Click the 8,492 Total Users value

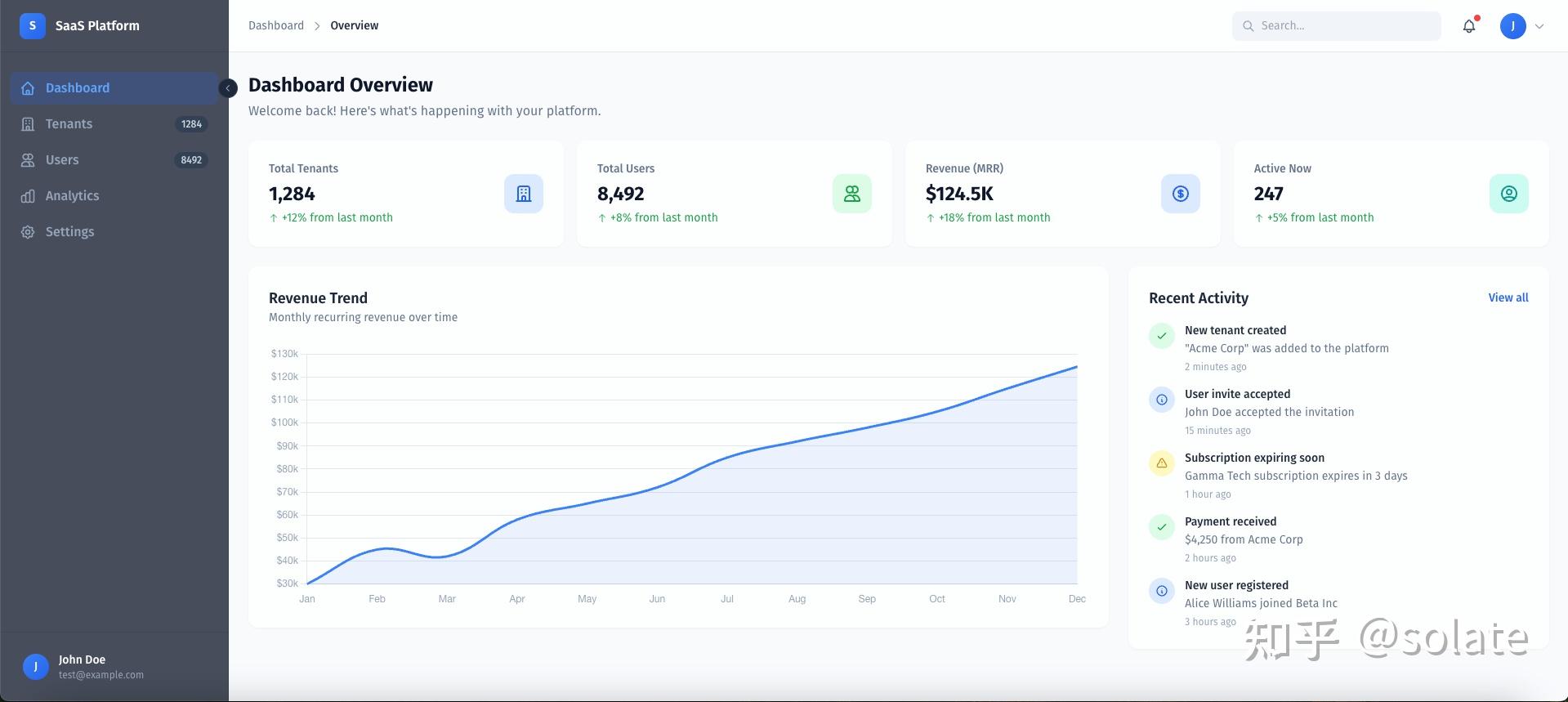coord(621,194)
